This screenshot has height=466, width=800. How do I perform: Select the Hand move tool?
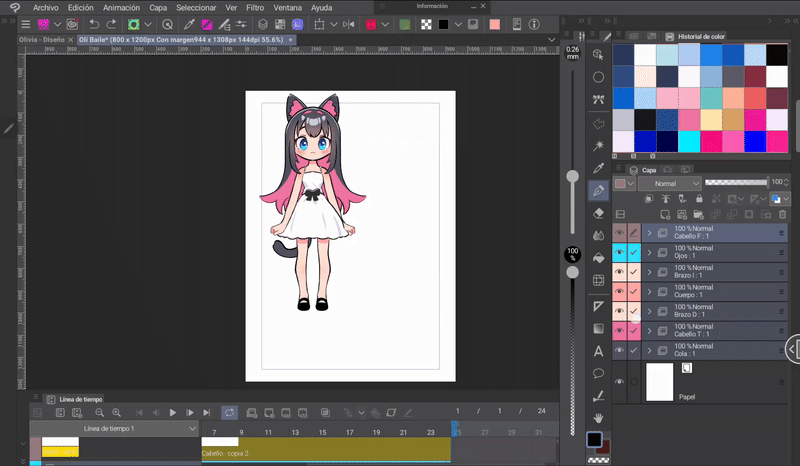pos(599,417)
